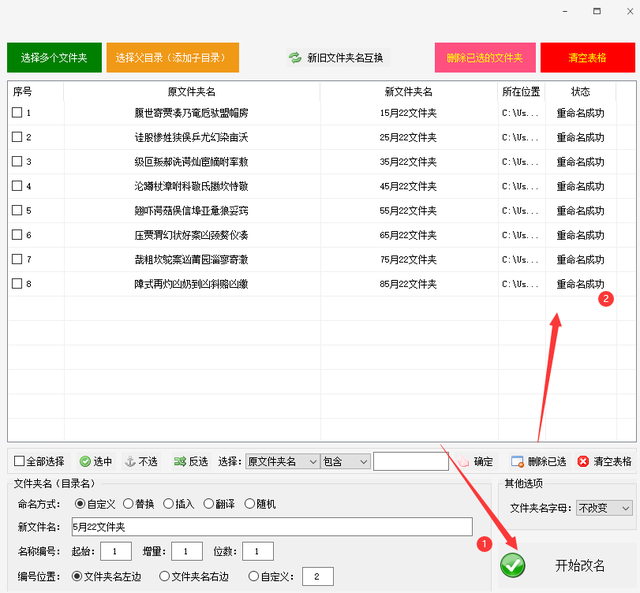Click the 65月22文件夹 cell

(408, 235)
